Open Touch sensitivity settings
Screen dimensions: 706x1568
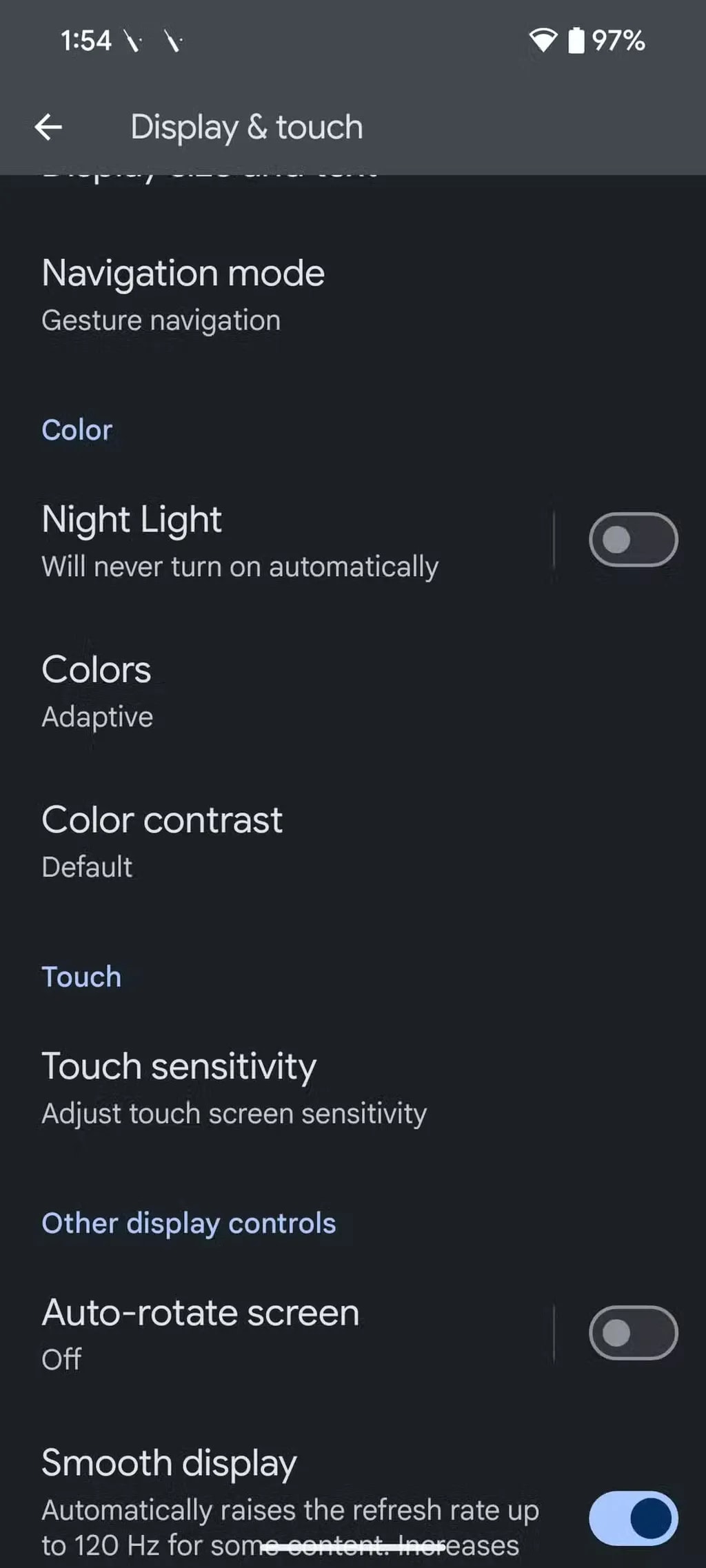coord(234,1088)
